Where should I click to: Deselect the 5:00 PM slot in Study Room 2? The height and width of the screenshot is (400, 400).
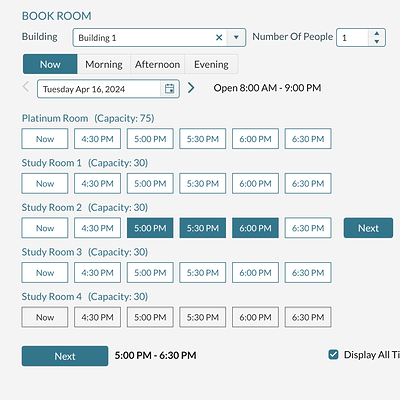pos(150,228)
